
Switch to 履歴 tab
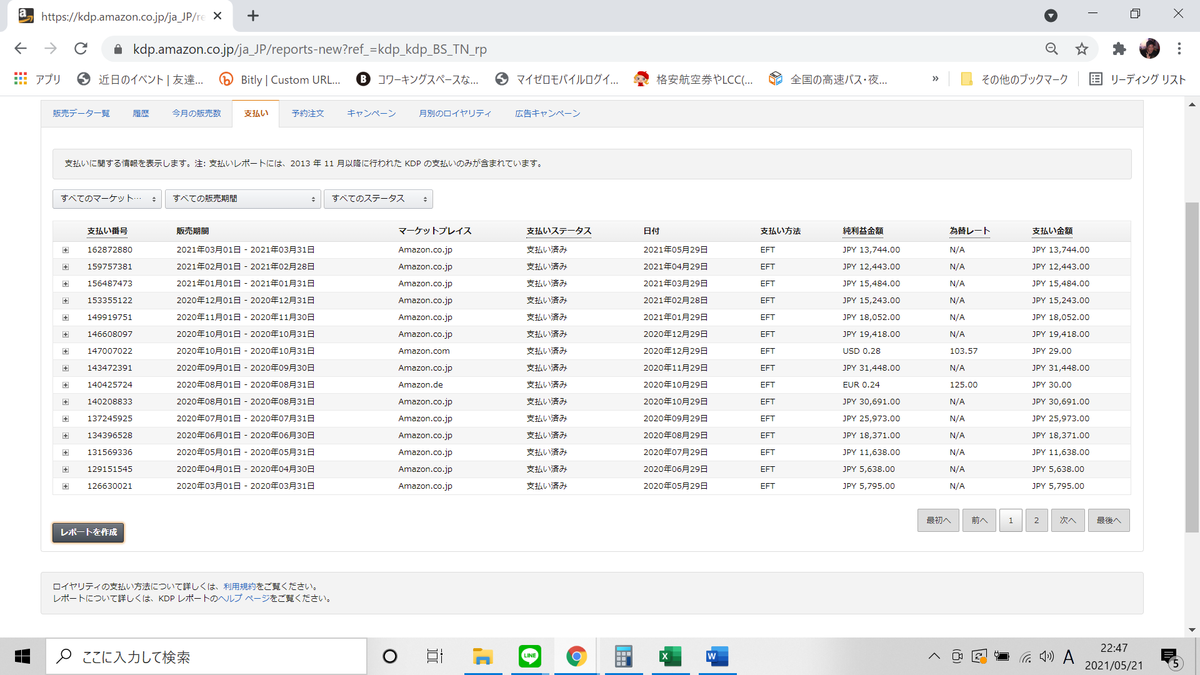pos(141,114)
